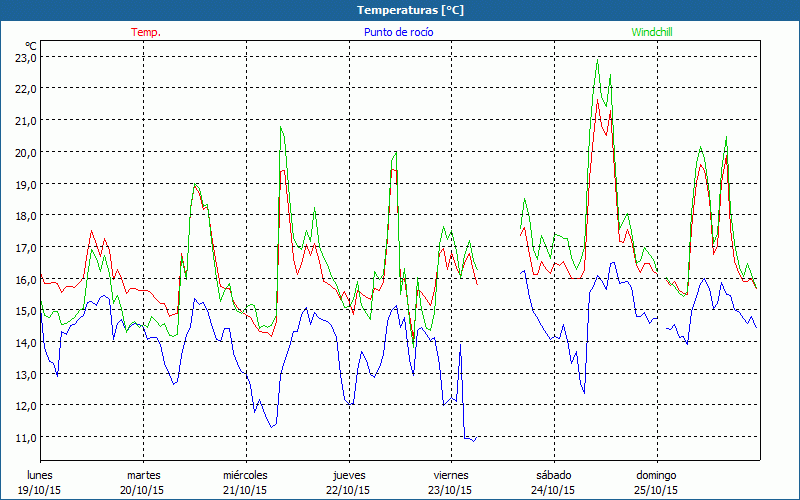Select the red "Temp." legend label

click(x=146, y=32)
